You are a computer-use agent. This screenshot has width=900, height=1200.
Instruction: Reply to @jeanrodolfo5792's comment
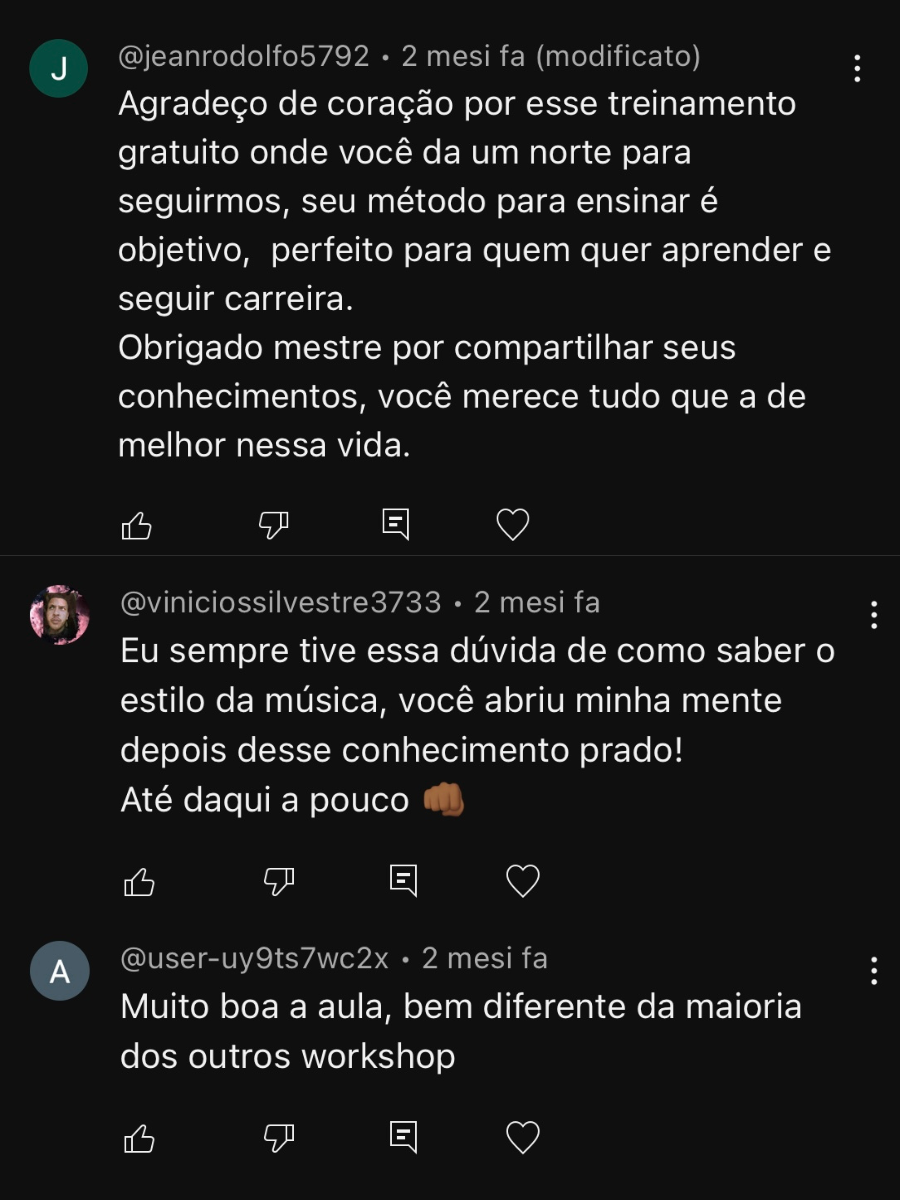tap(397, 524)
